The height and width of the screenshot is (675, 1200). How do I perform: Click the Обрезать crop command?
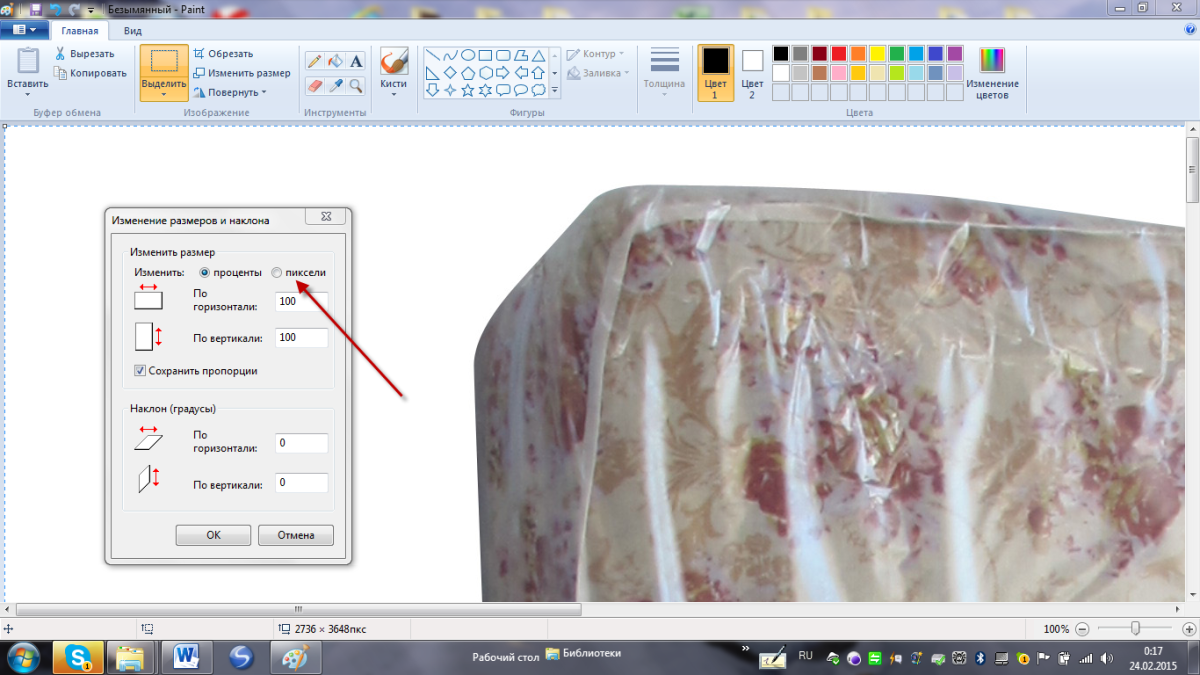(x=223, y=54)
